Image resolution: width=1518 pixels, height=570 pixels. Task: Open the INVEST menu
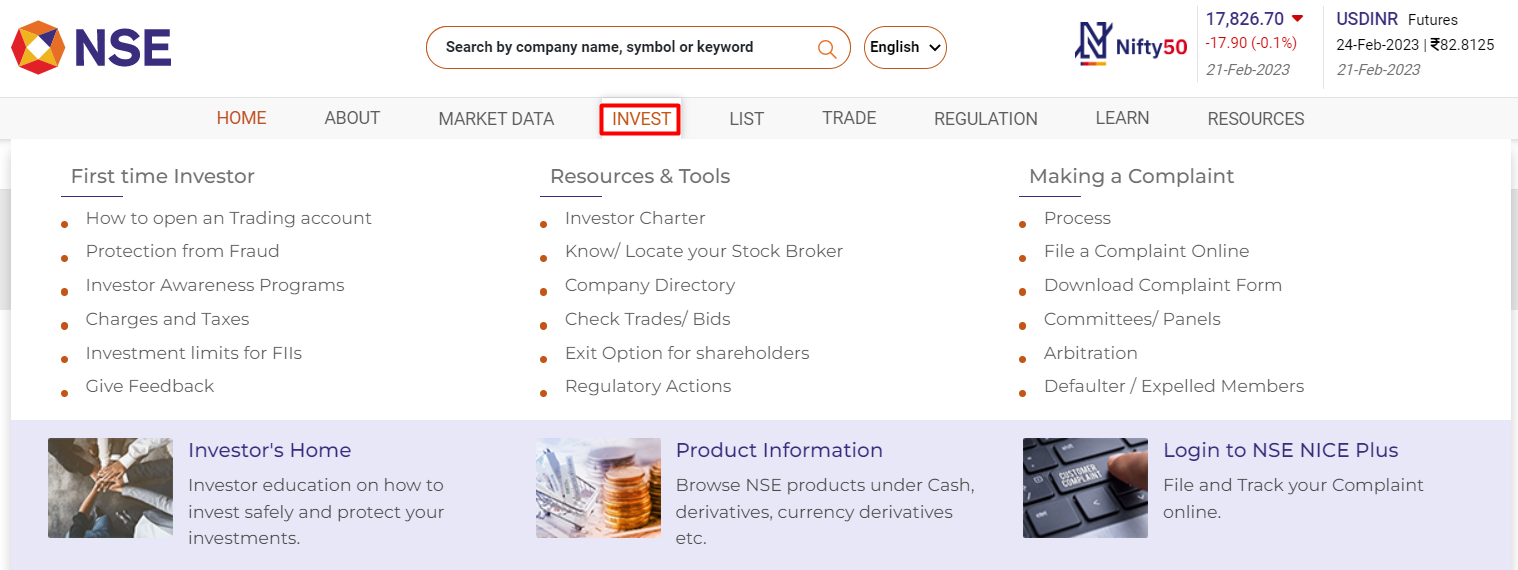pos(641,119)
